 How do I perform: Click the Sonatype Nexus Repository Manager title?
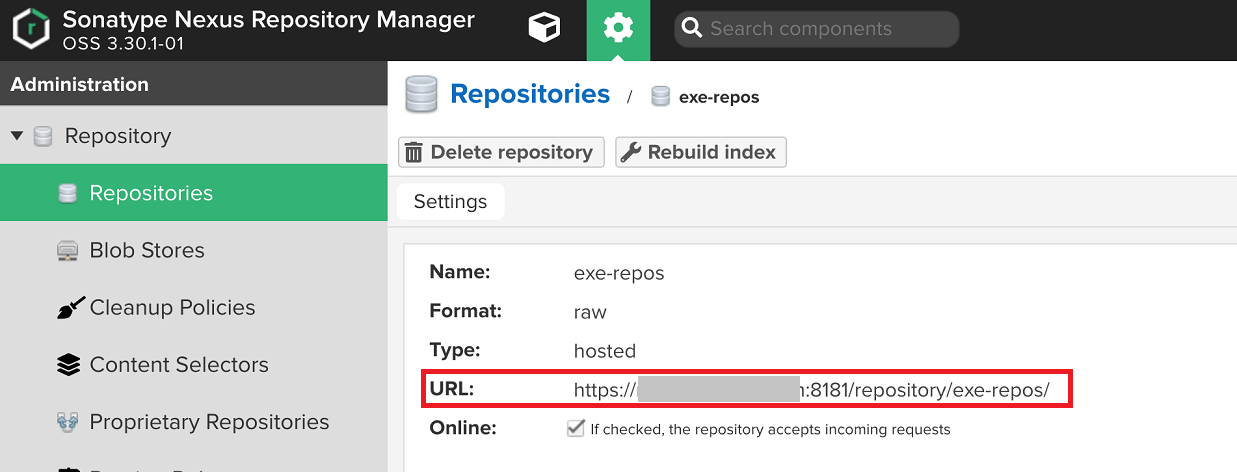268,19
